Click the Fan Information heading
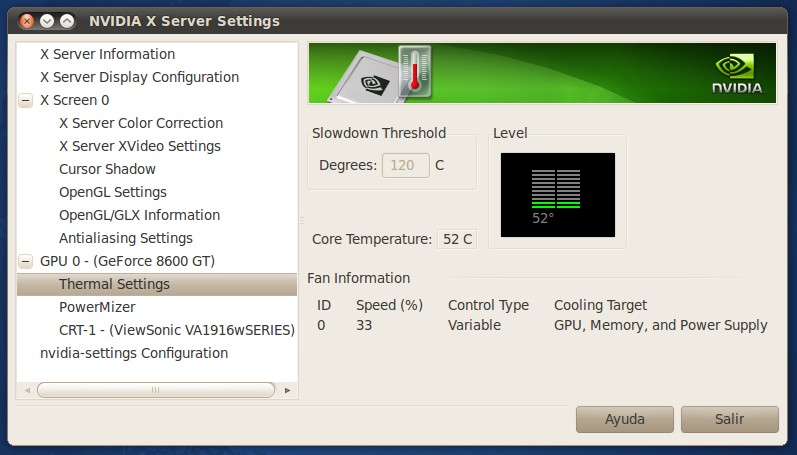797x455 pixels. click(358, 278)
